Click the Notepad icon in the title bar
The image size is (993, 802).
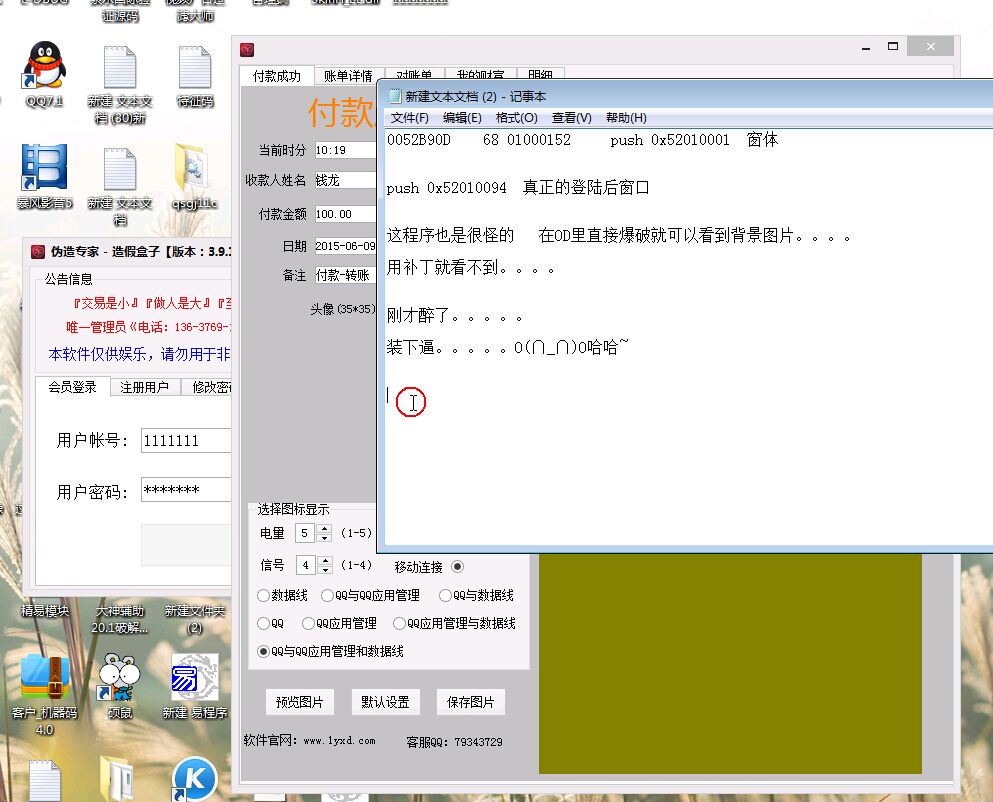[394, 96]
